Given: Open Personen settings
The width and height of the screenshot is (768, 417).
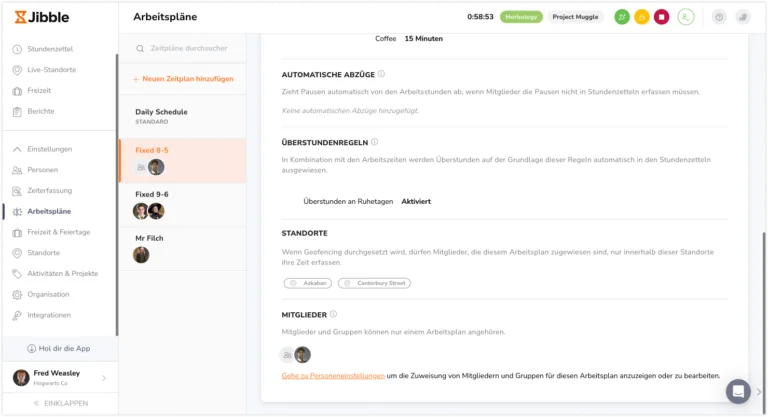Looking at the screenshot, I should pyautogui.click(x=43, y=170).
